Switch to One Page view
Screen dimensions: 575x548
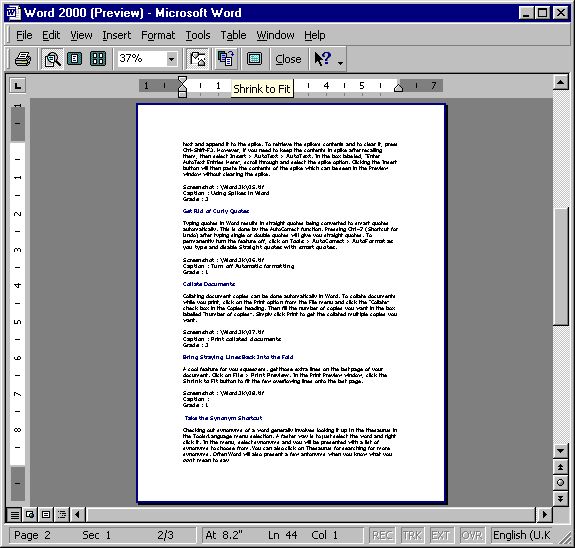(x=75, y=59)
